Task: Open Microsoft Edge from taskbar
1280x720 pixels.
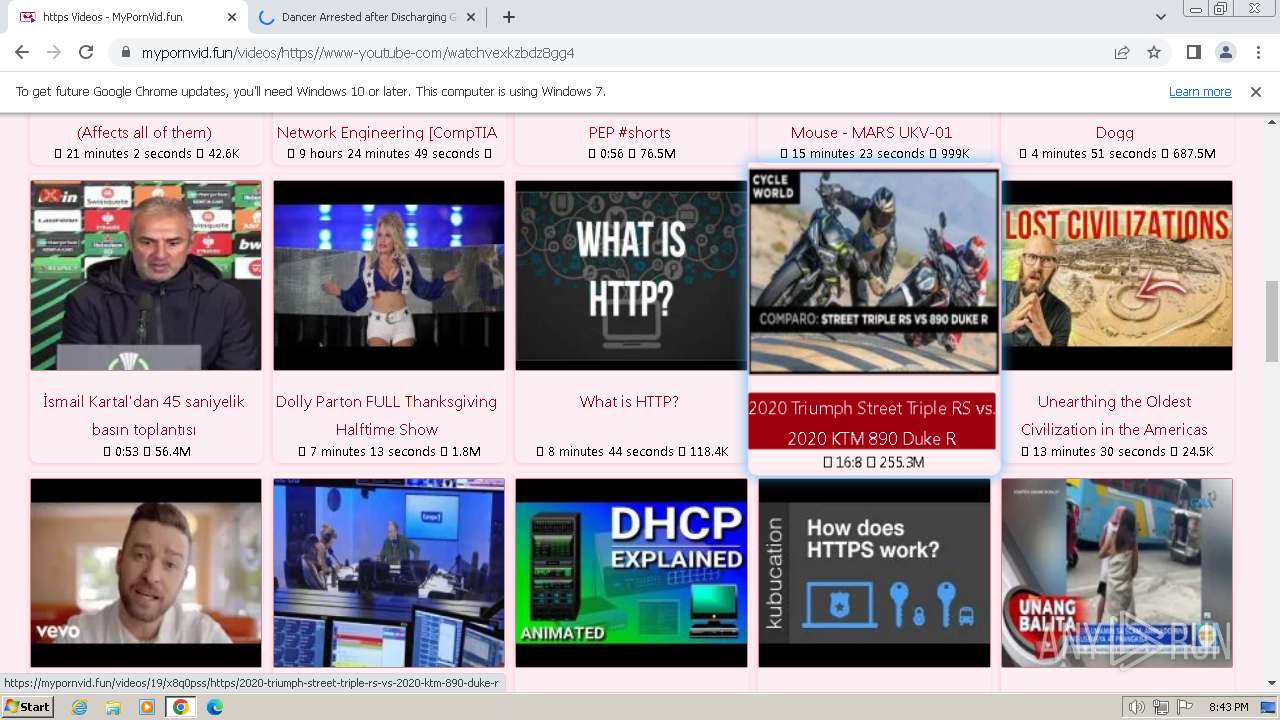Action: pyautogui.click(x=215, y=707)
